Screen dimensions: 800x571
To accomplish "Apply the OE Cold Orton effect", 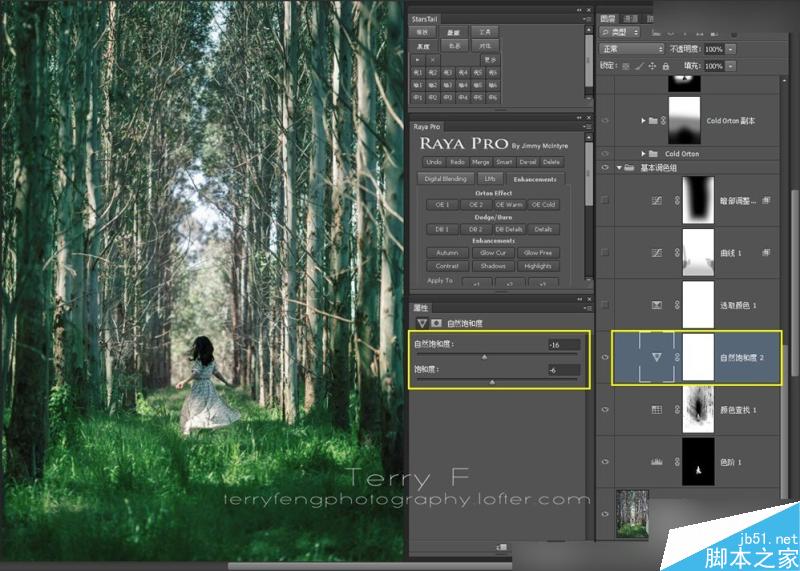I will coord(543,205).
